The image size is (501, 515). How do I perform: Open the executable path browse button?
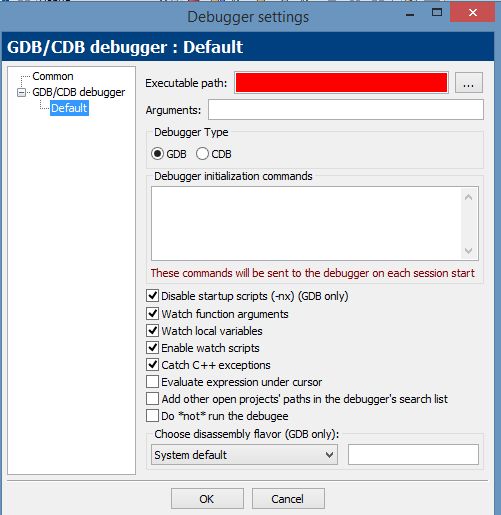click(x=469, y=83)
